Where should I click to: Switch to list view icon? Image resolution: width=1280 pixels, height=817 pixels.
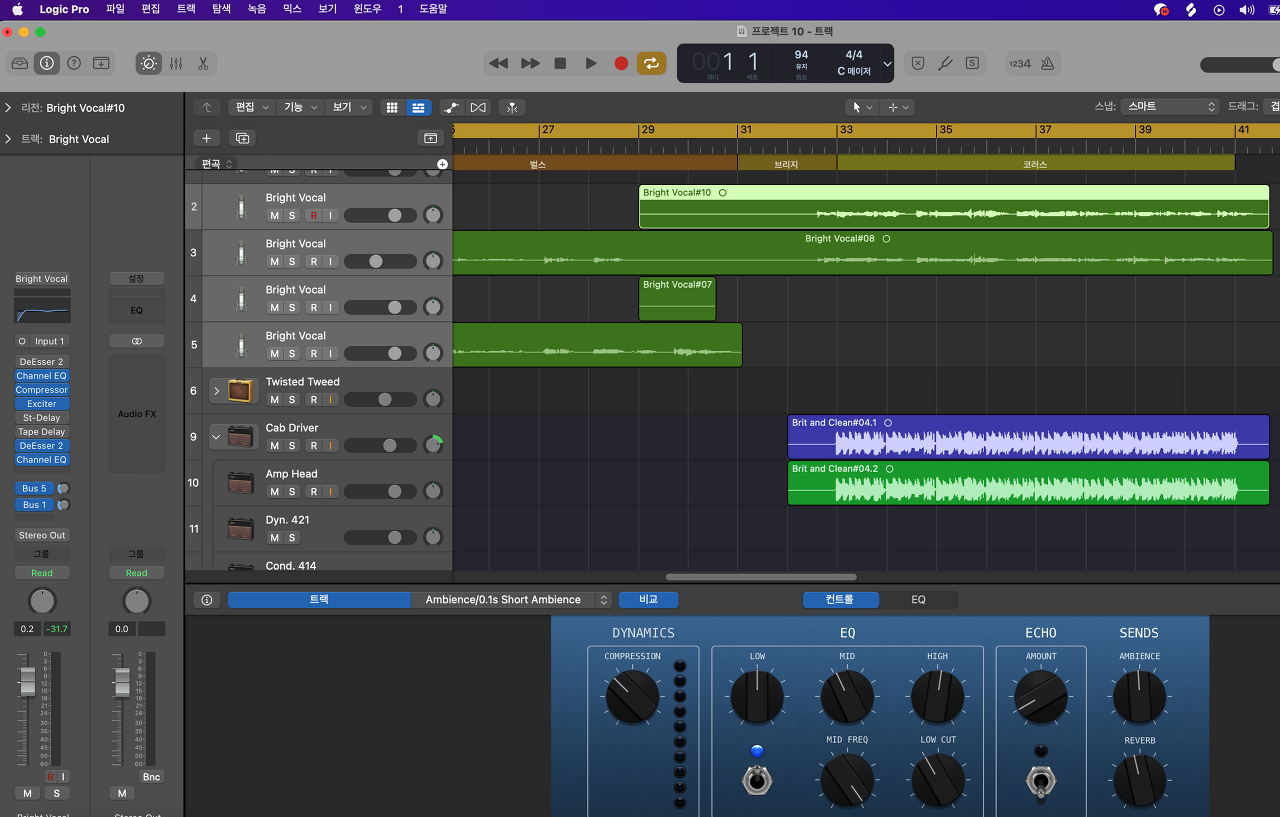click(418, 107)
